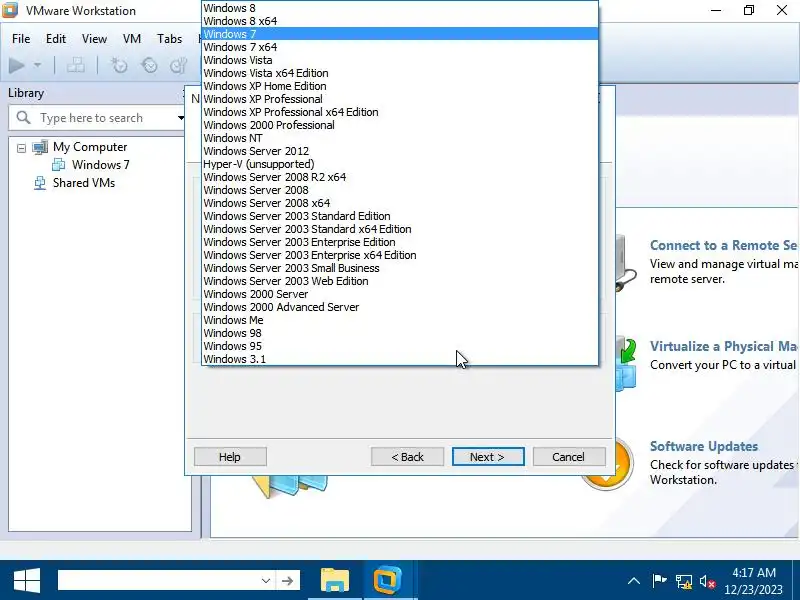Open the Tabs menu
800x600 pixels.
click(x=169, y=39)
